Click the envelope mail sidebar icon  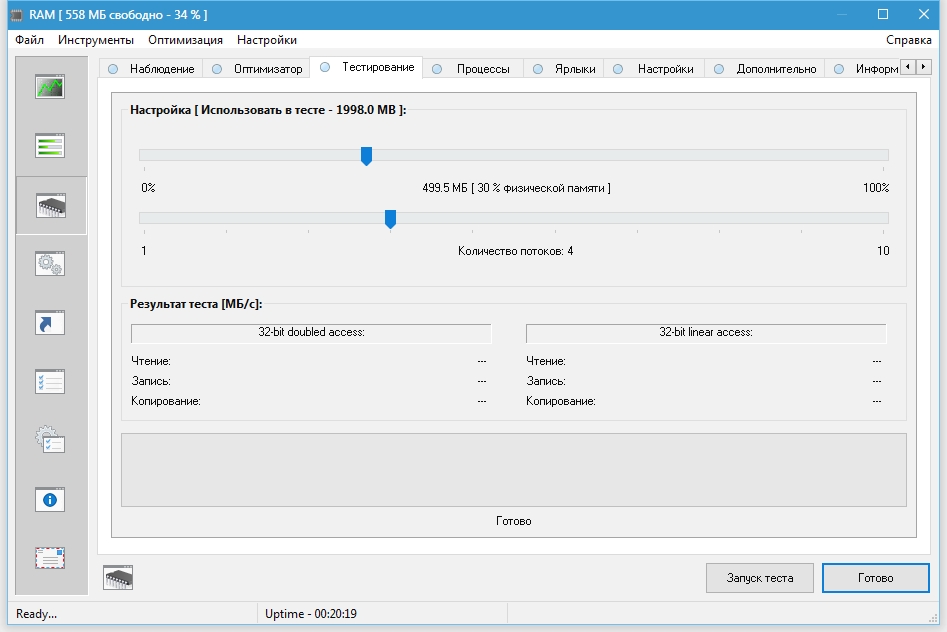50,557
